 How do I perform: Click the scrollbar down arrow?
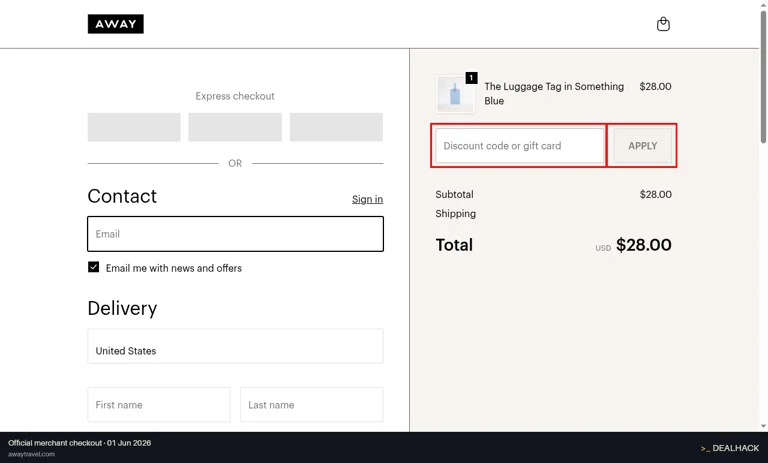[763, 426]
